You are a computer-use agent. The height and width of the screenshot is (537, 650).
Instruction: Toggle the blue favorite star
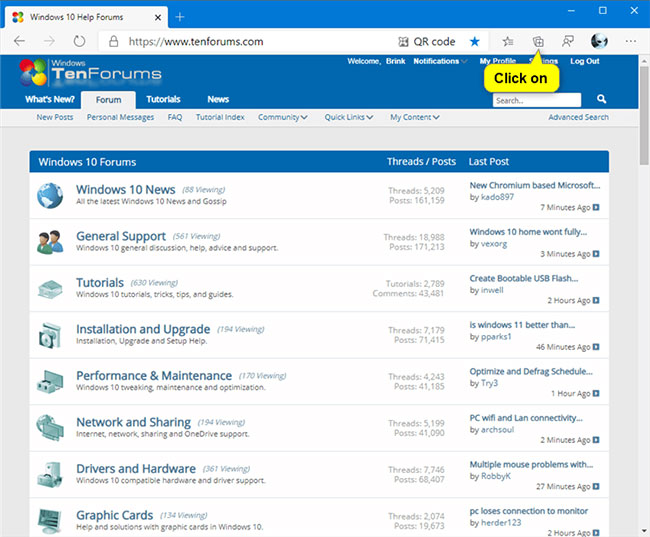coord(475,41)
